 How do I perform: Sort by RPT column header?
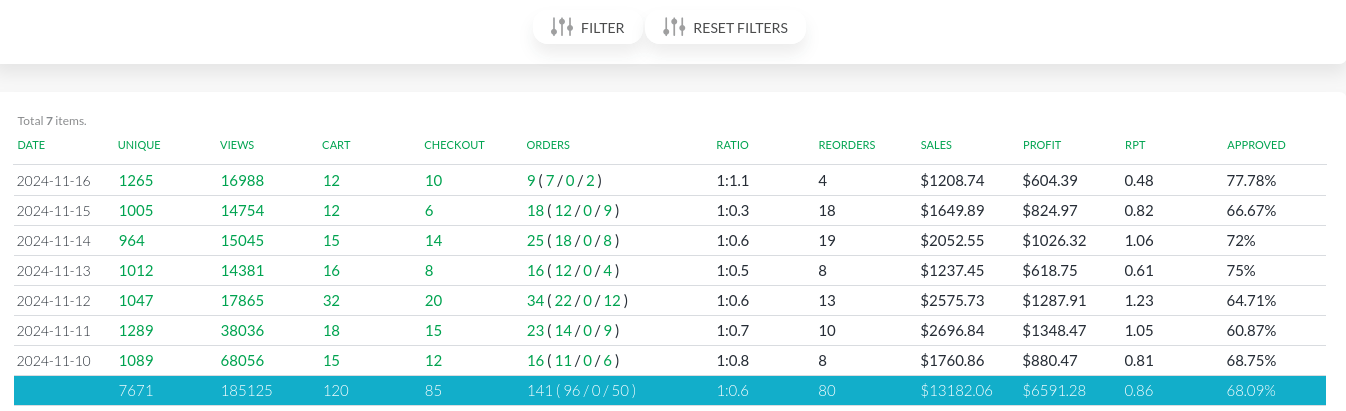[x=1135, y=145]
